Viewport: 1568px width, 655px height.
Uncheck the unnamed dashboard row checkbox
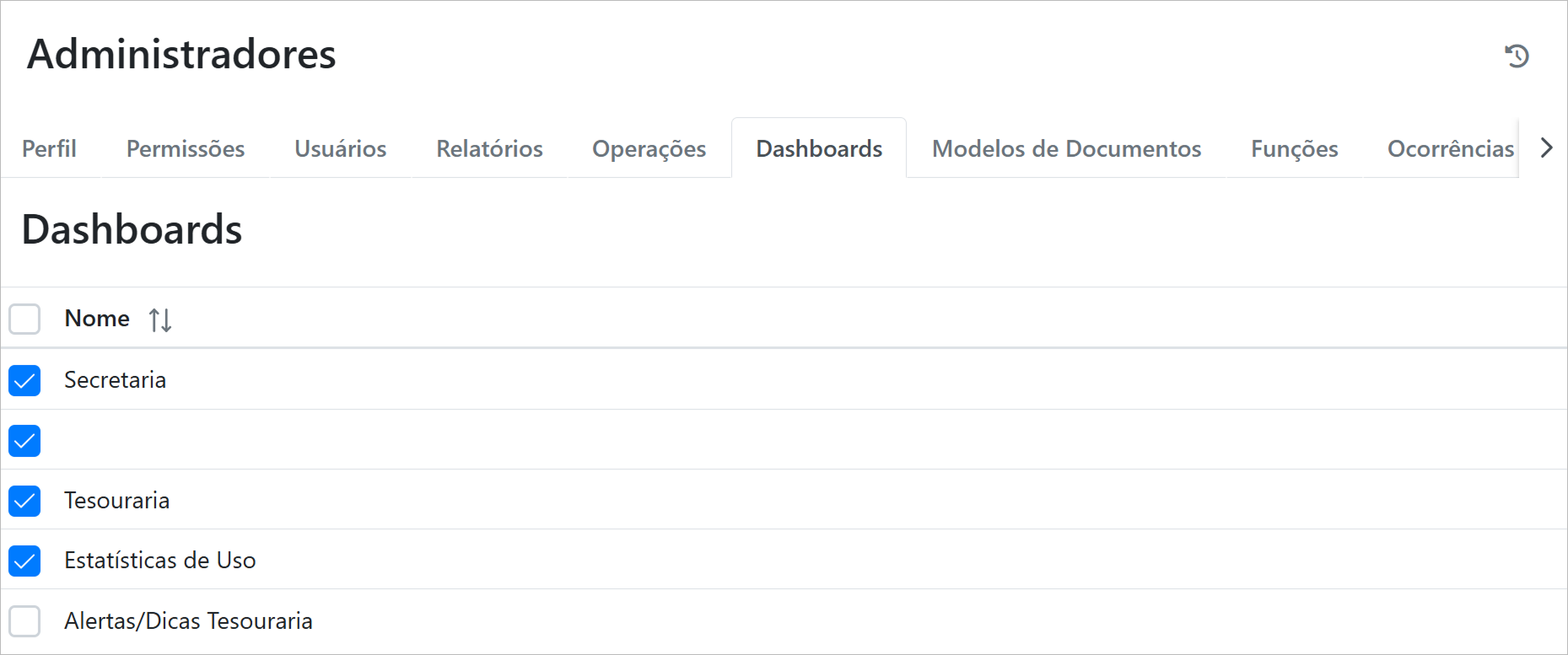(x=24, y=441)
